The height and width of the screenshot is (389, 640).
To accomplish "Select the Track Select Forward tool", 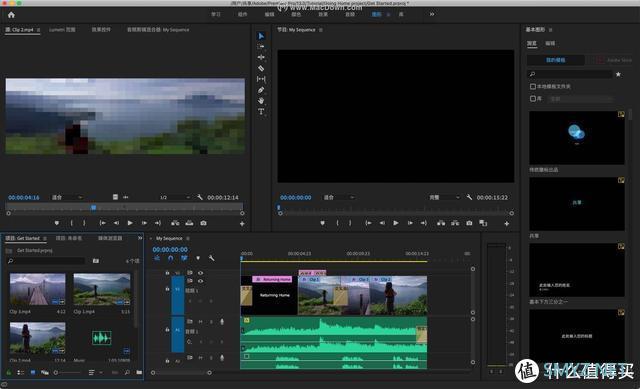I will click(x=261, y=47).
